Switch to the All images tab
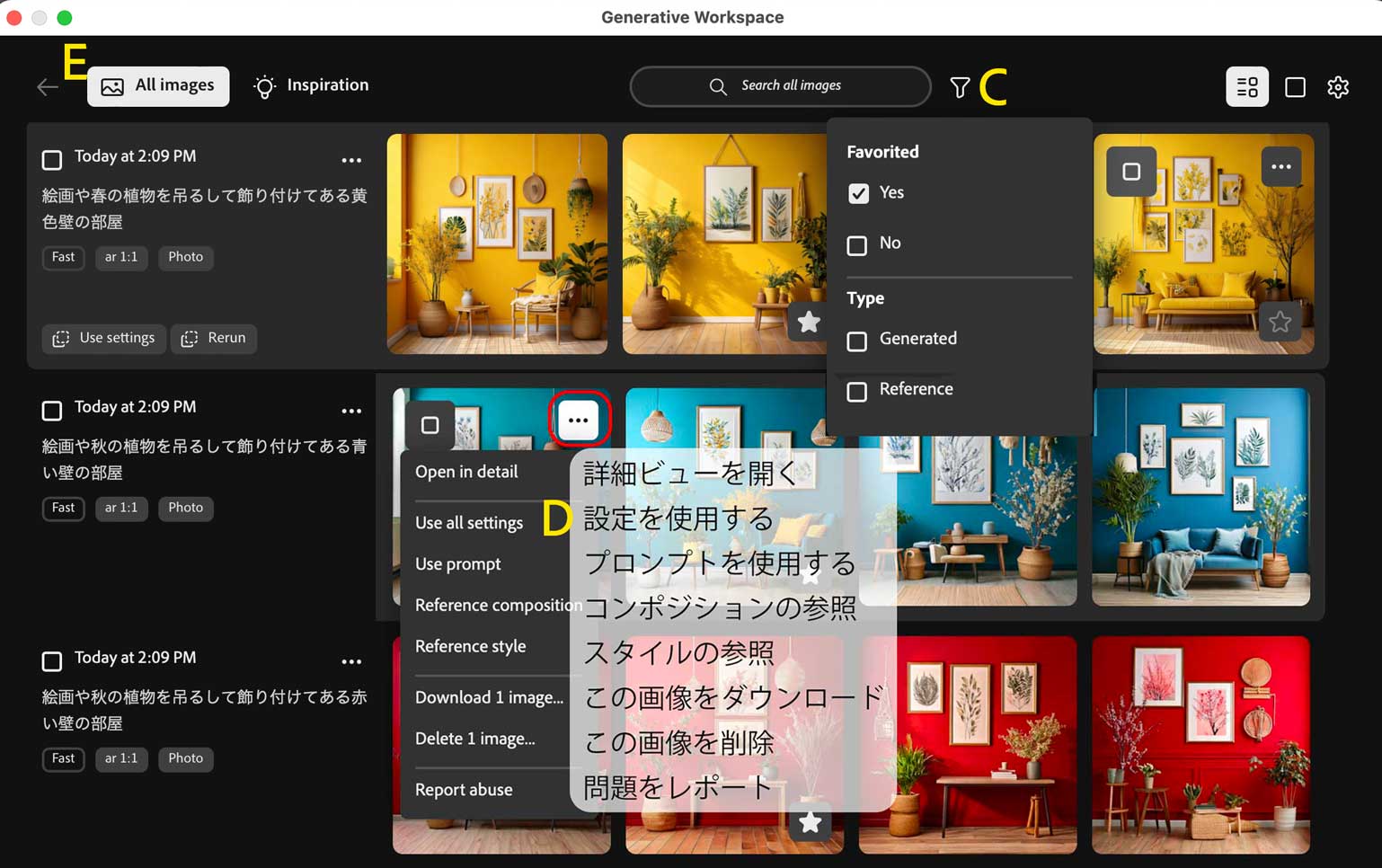The image size is (1382, 868). tap(158, 85)
